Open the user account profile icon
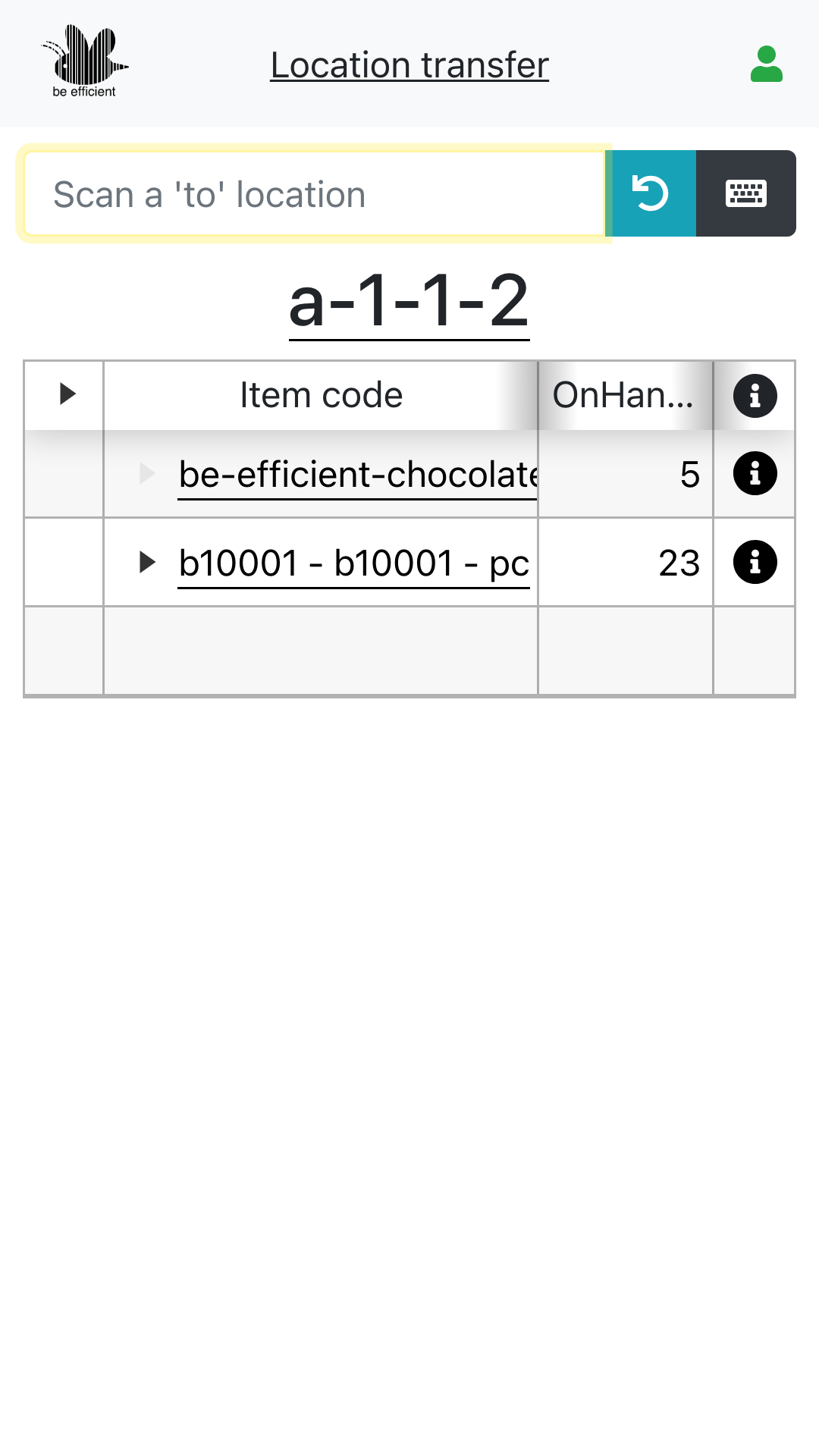This screenshot has height=1456, width=819. click(x=766, y=64)
